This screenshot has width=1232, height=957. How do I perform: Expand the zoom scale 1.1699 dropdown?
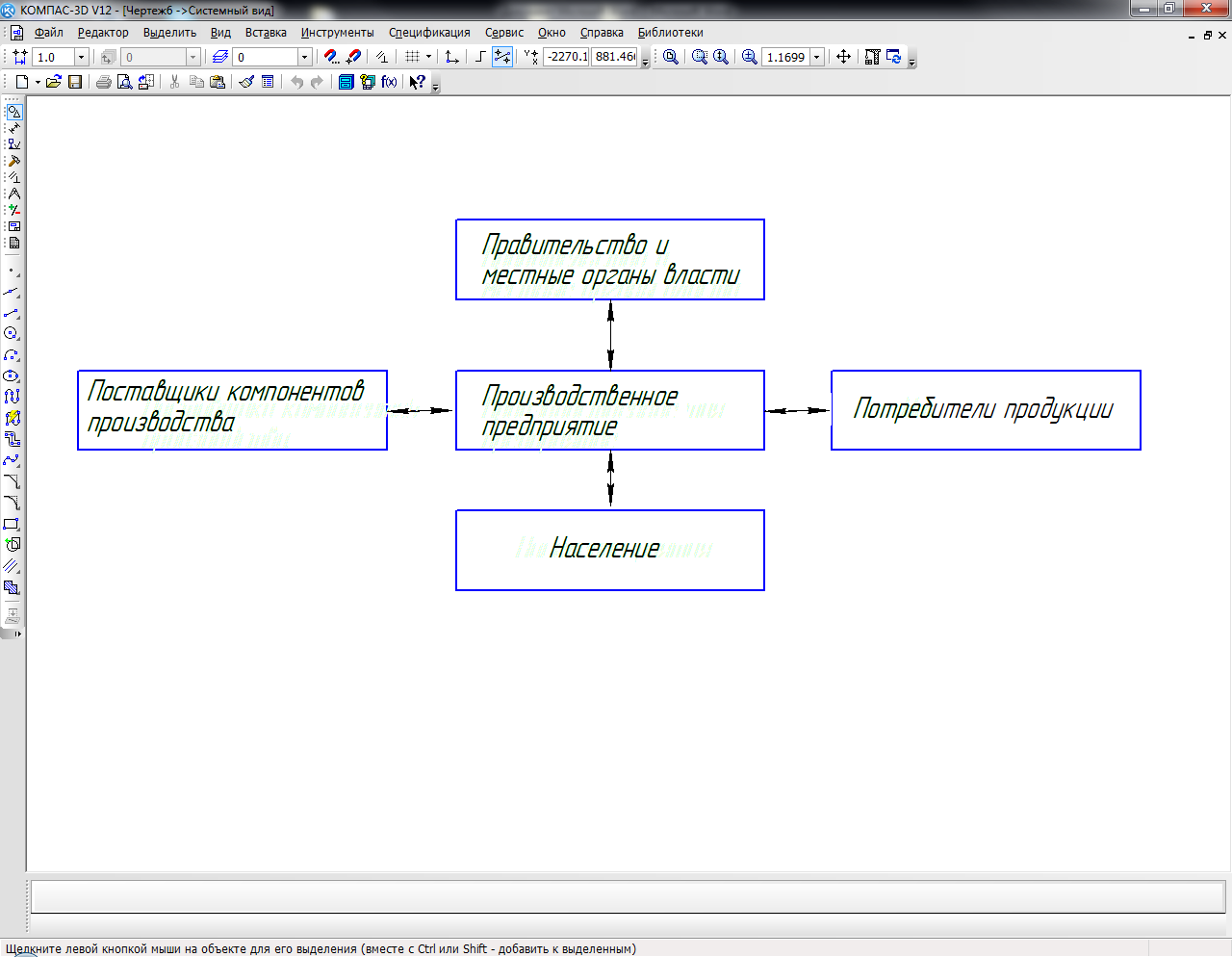[x=817, y=57]
